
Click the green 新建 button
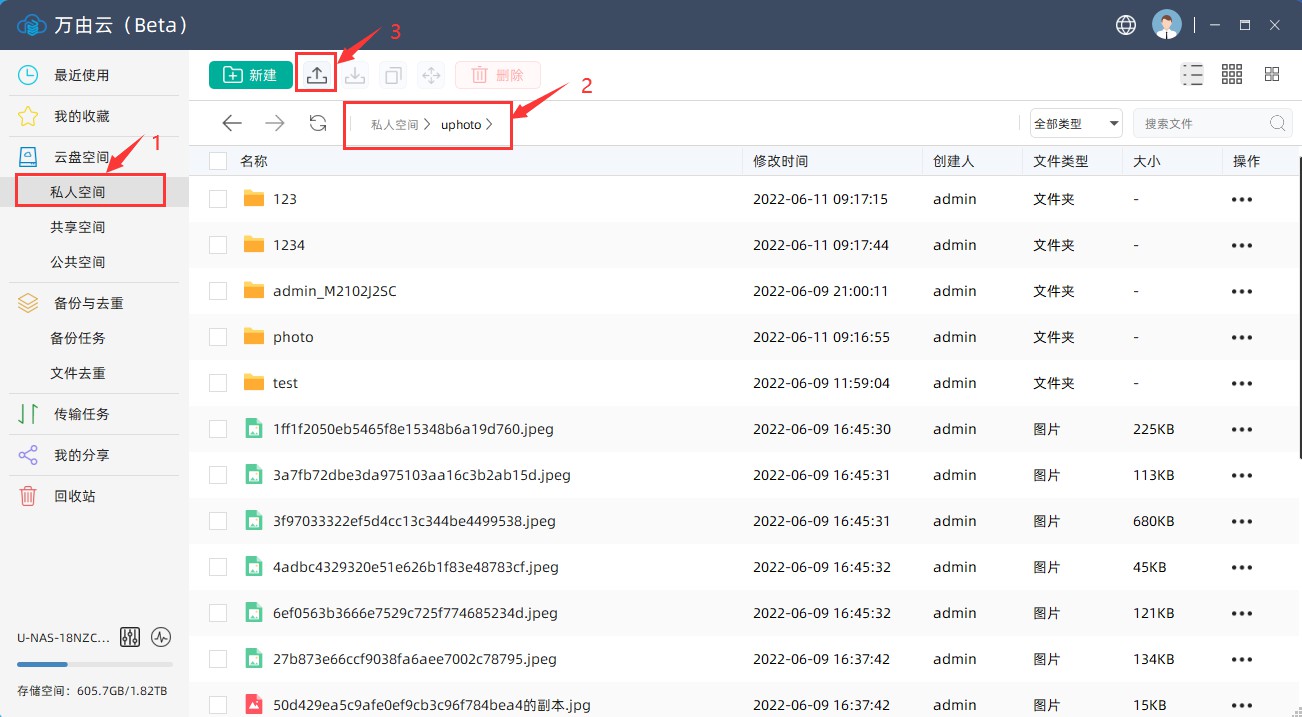tap(250, 75)
